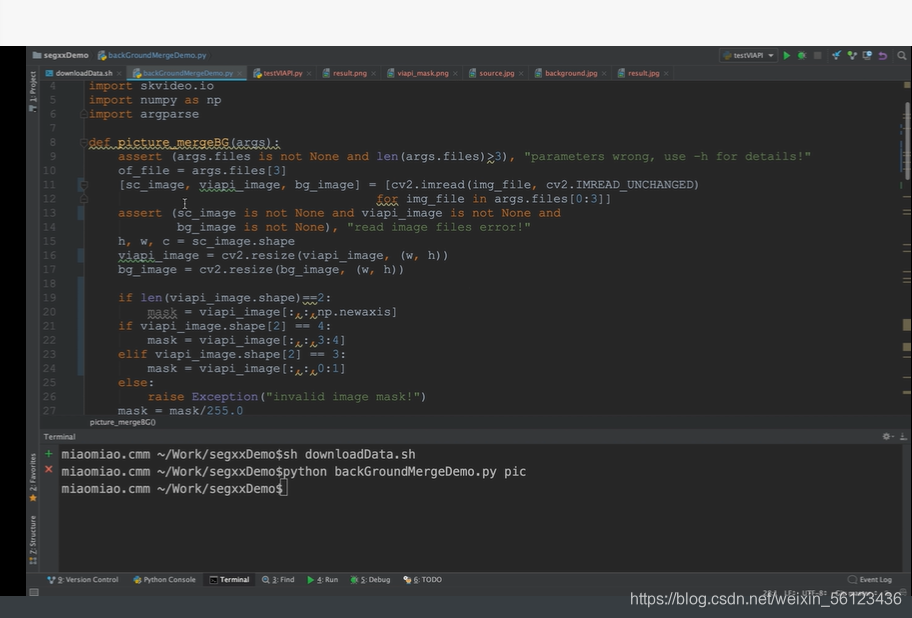The width and height of the screenshot is (912, 618).
Task: Click the Terminal panel title label
Action: [59, 437]
